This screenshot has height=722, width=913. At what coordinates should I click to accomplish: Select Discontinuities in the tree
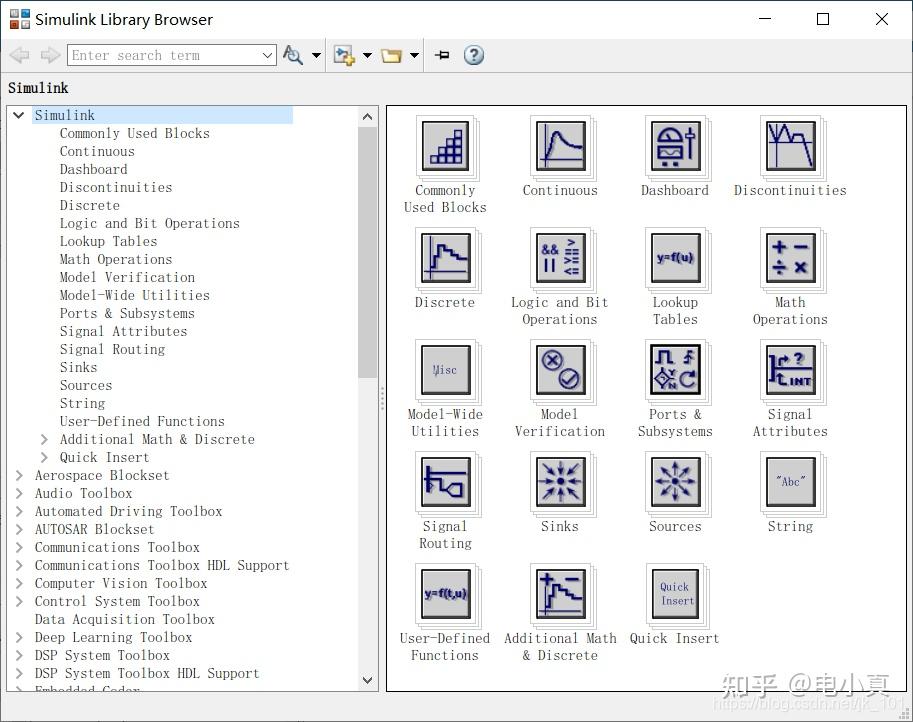(x=116, y=187)
